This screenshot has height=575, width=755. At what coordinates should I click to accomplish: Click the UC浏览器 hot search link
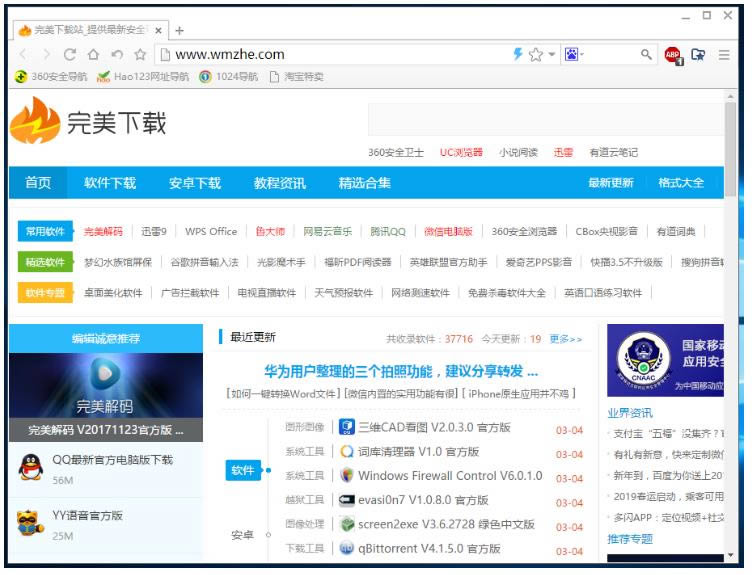pos(461,153)
